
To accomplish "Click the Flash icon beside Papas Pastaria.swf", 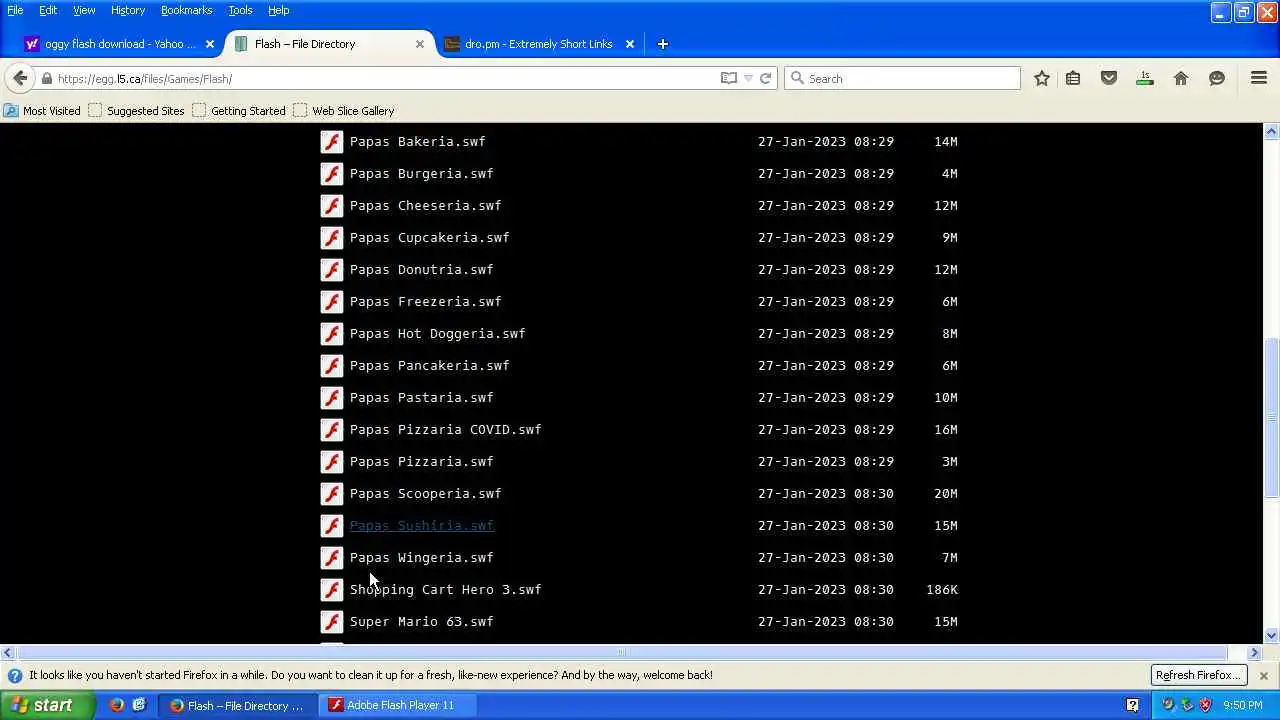I will pos(331,398).
